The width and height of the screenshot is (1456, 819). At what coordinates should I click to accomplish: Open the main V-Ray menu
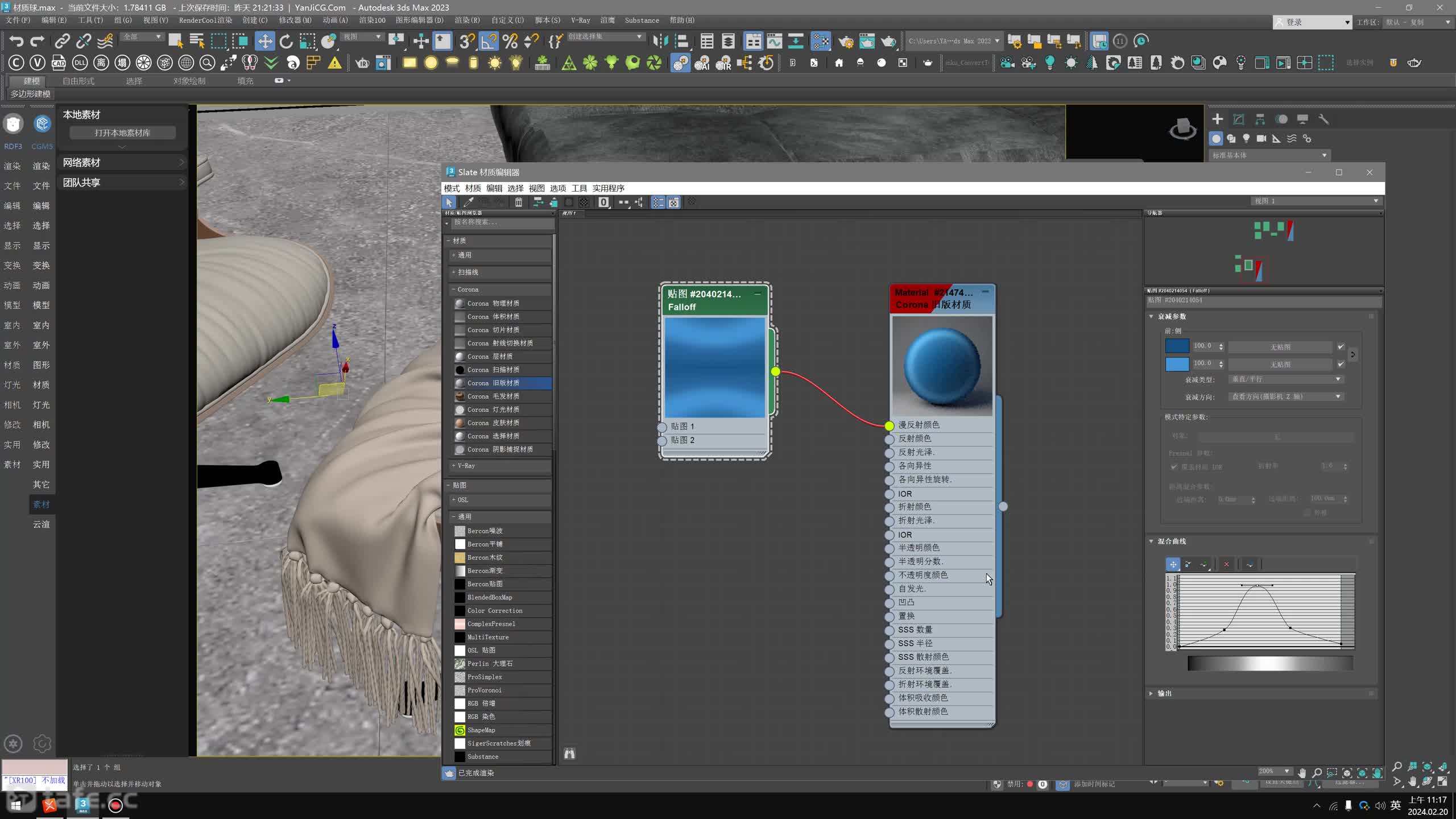580,20
